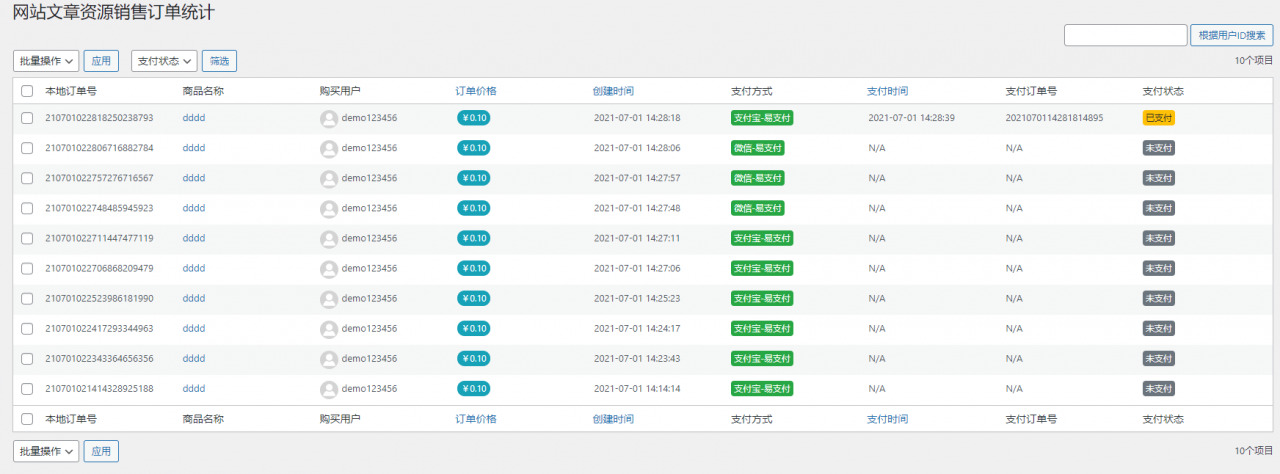1280x474 pixels.
Task: Click user avatar in order 210701021414328925188 row
Action: coord(329,389)
